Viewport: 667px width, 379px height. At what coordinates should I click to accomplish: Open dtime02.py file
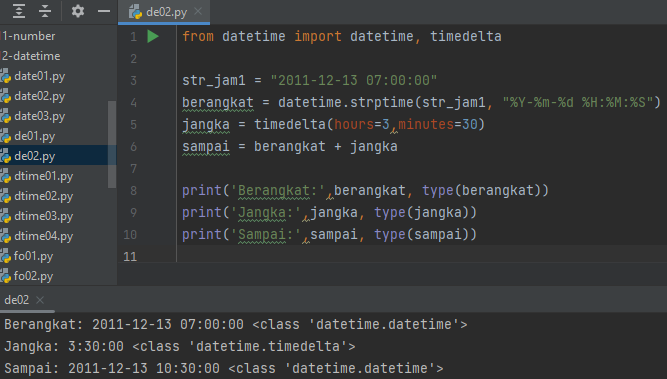coord(43,196)
